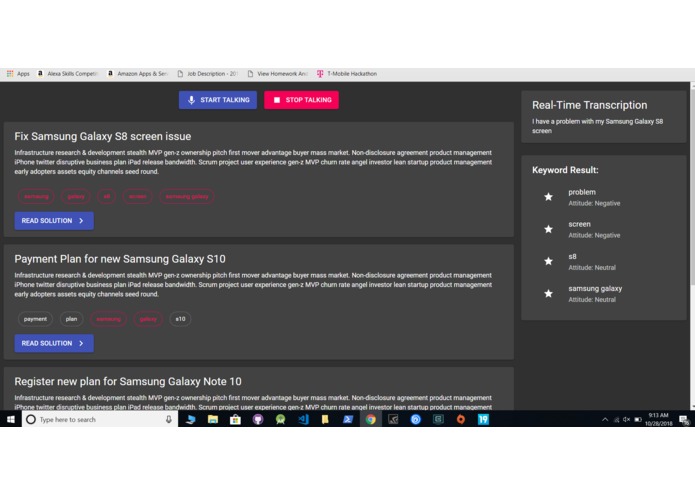
Task: Open GitHub Desktop from the taskbar
Action: point(258,419)
